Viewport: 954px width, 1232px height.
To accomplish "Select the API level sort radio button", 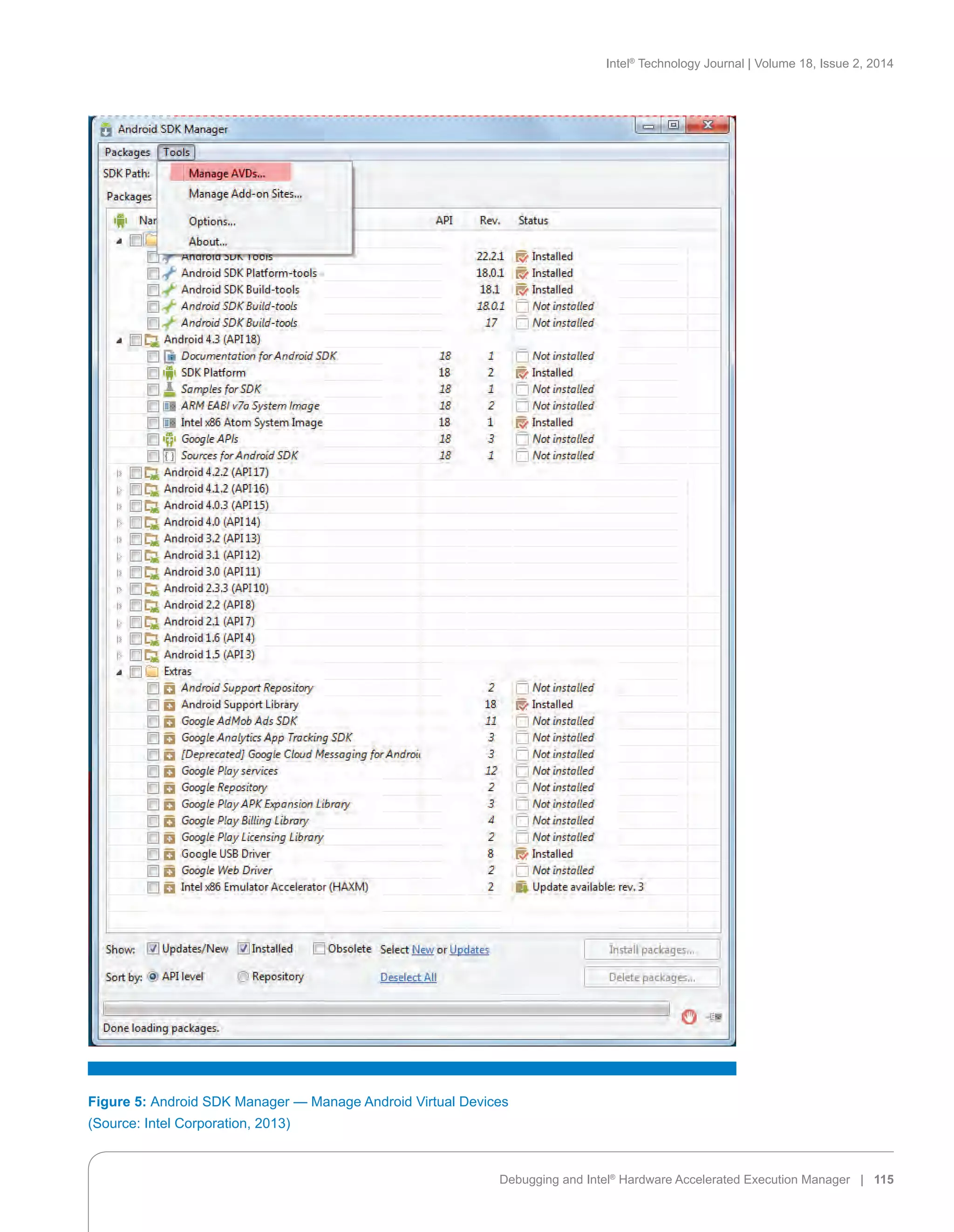I will tap(153, 977).
